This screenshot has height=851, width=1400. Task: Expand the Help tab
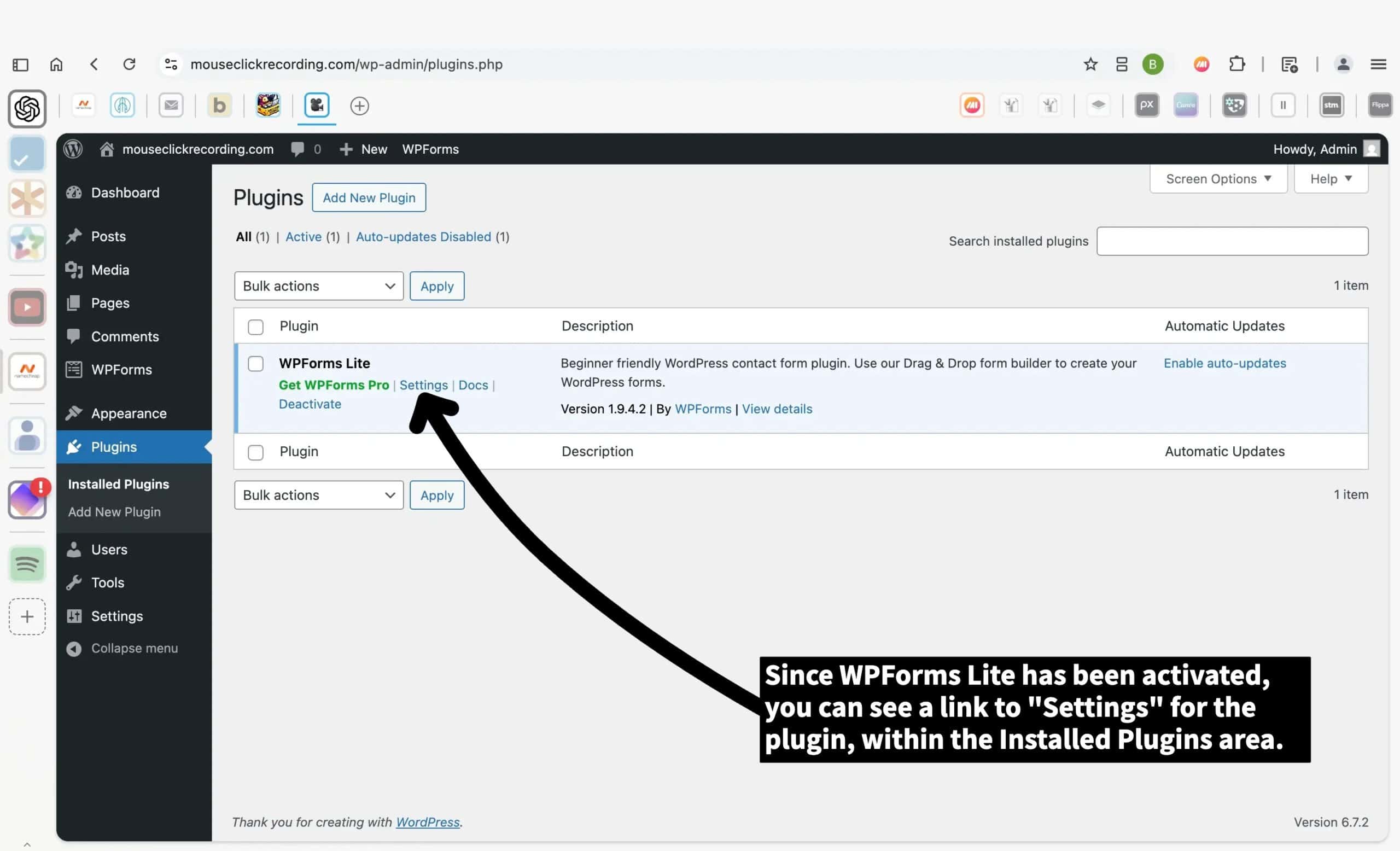point(1331,178)
